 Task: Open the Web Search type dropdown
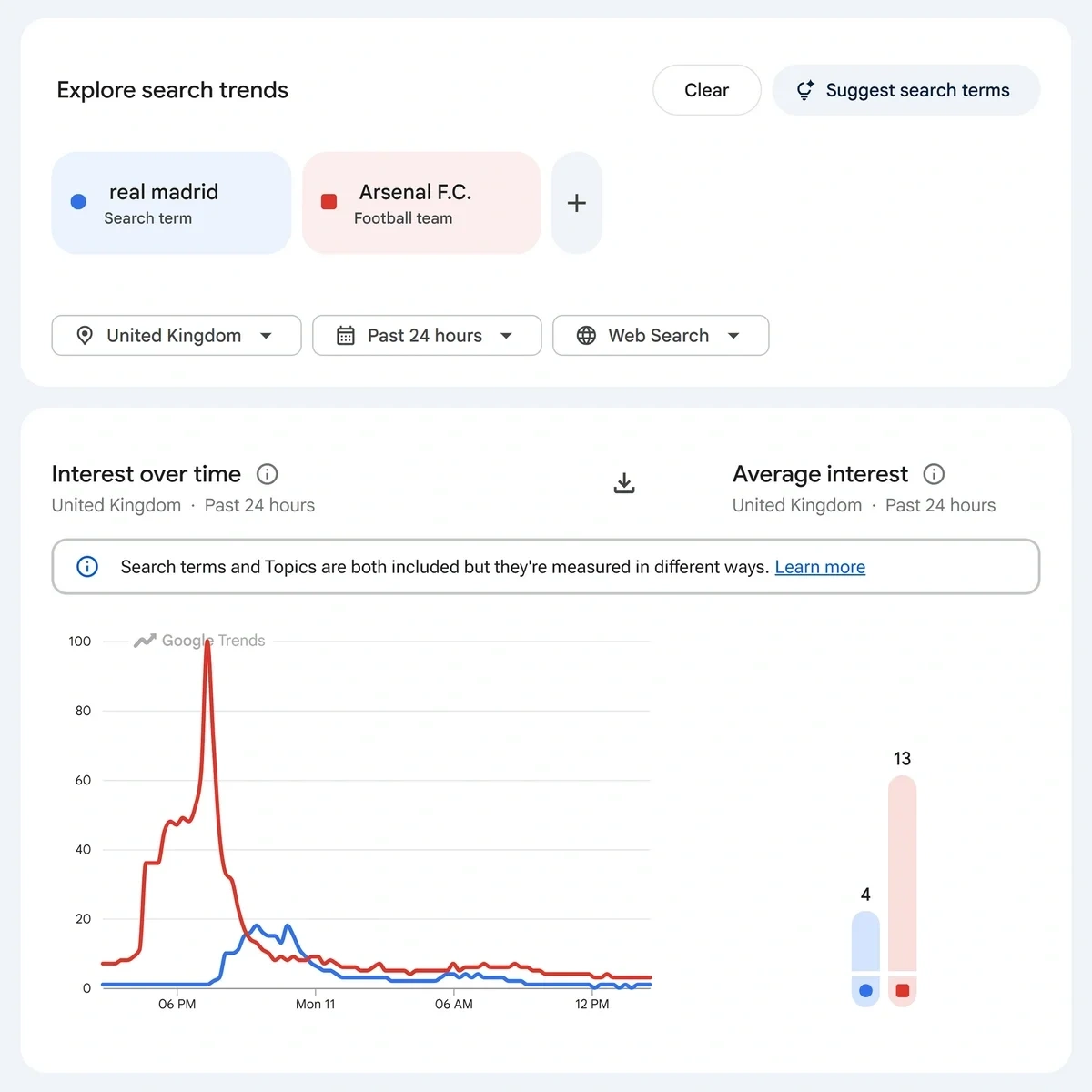[x=661, y=336]
